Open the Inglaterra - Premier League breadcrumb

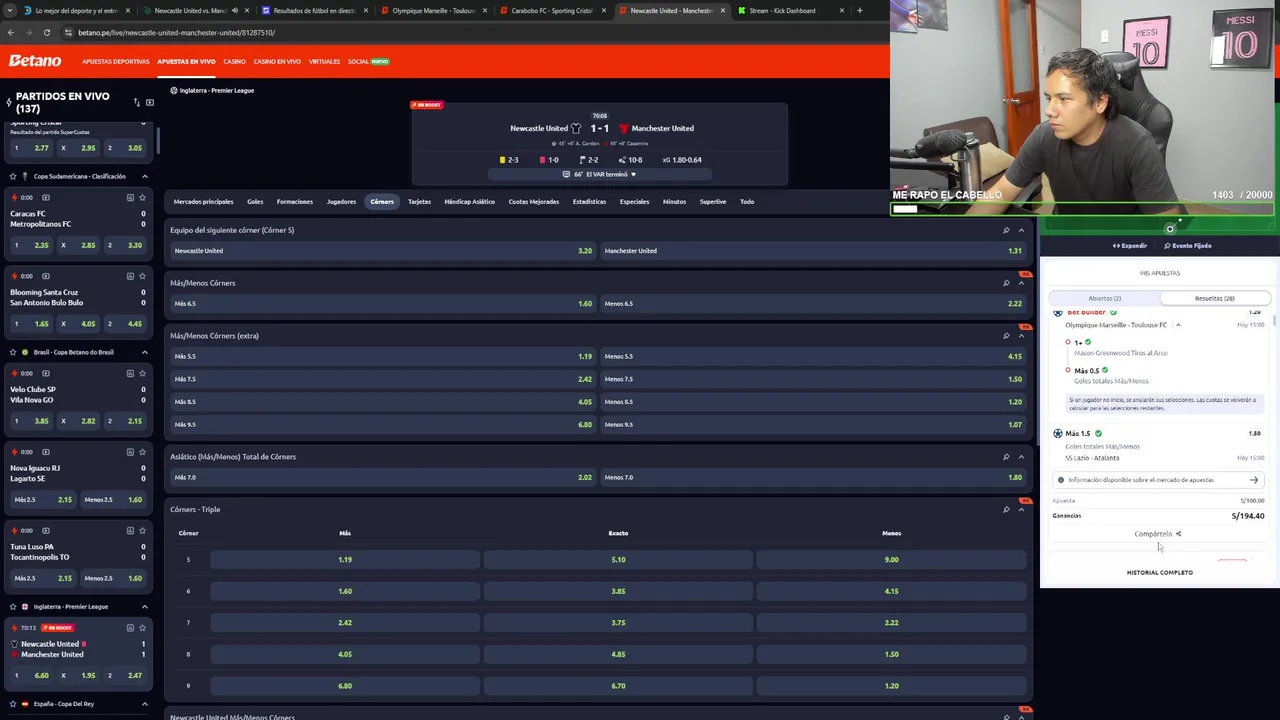[x=212, y=91]
